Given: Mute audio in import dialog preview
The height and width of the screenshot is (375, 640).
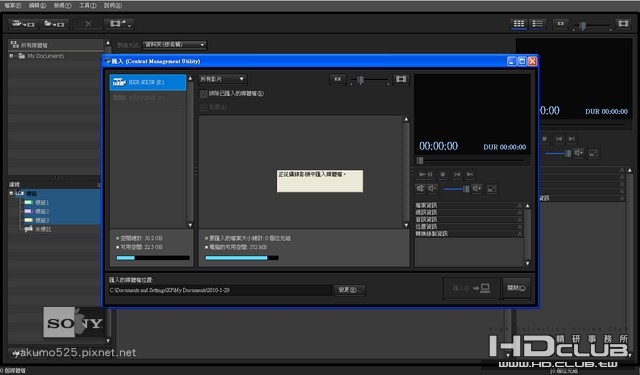Looking at the screenshot, I should 420,189.
